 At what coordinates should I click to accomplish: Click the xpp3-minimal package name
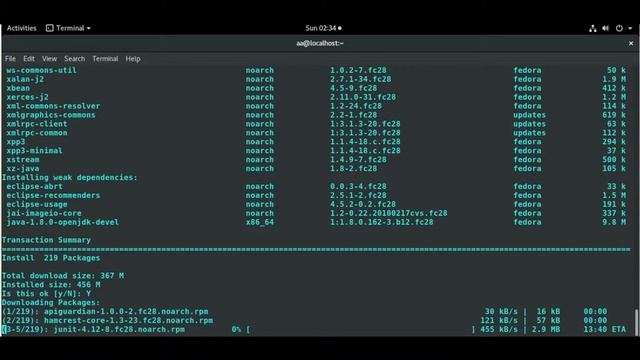tap(34, 151)
